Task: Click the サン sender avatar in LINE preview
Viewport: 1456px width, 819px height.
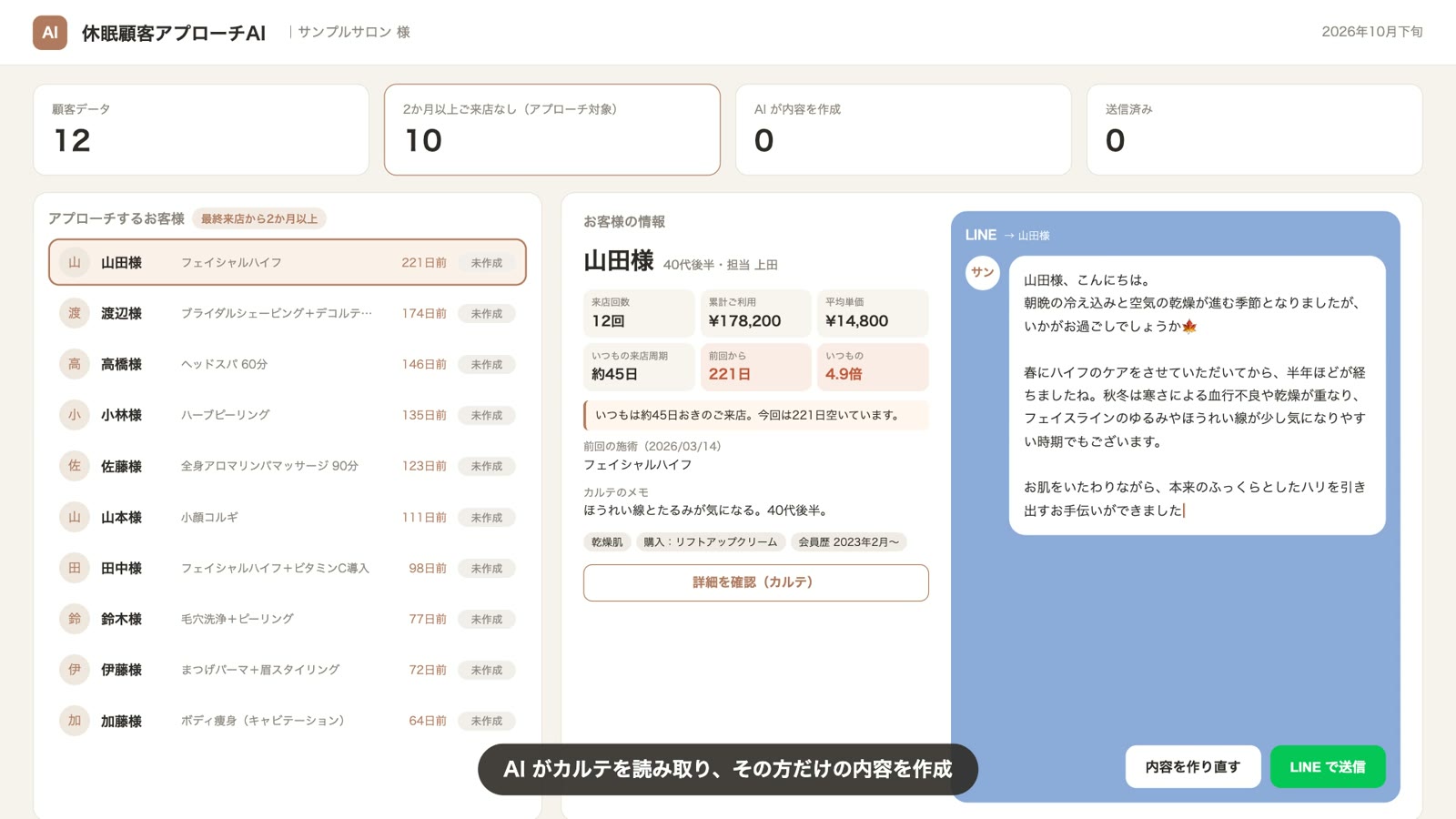Action: (x=983, y=273)
